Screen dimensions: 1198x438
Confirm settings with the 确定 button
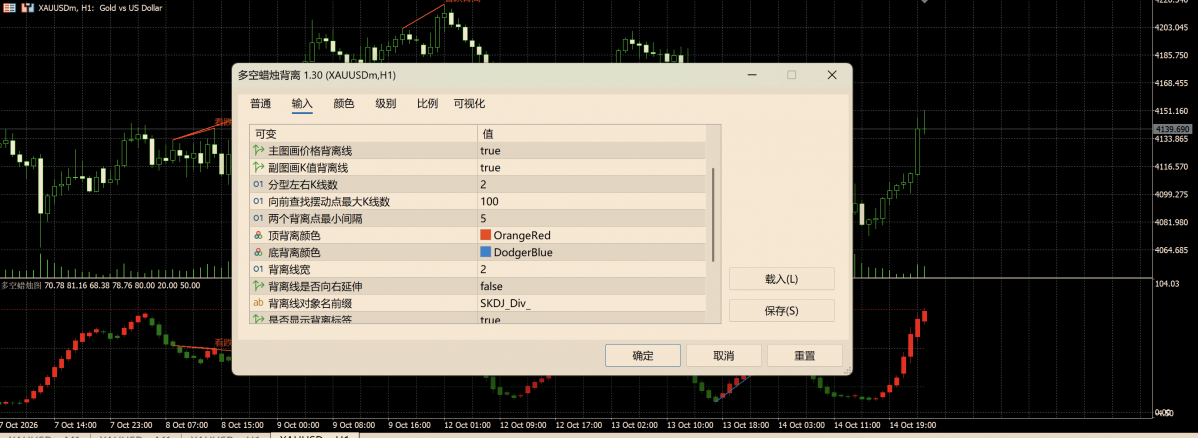(643, 355)
